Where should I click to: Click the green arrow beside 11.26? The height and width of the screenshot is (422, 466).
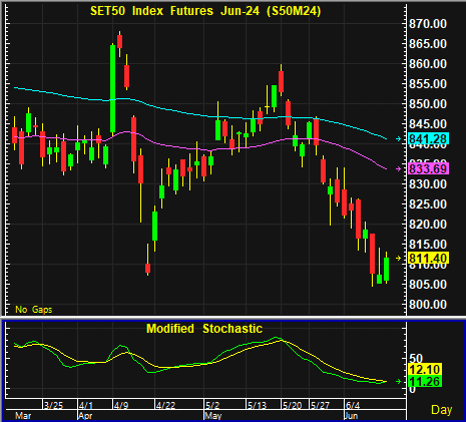[x=398, y=381]
